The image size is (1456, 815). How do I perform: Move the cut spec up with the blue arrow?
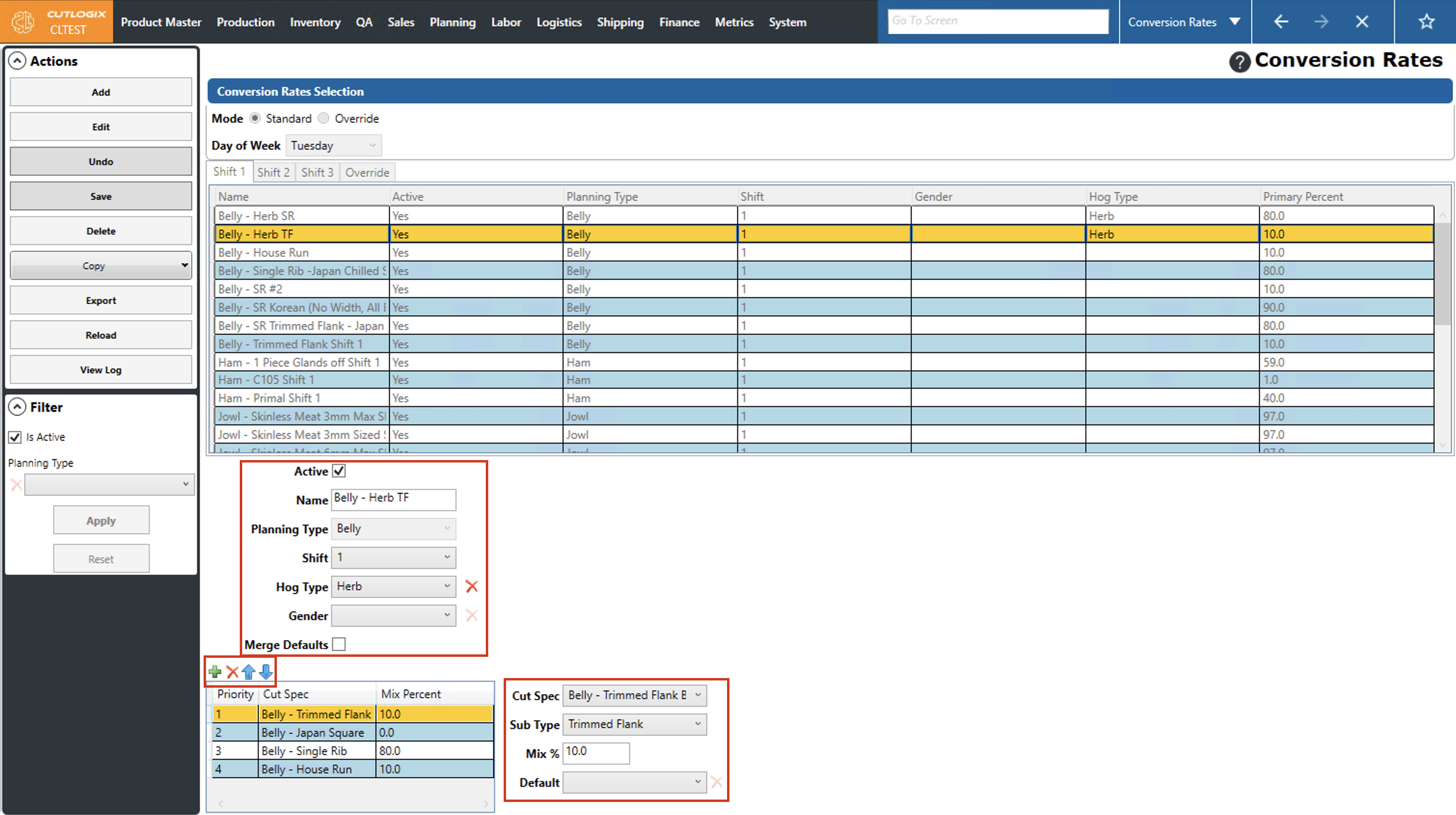click(x=248, y=671)
